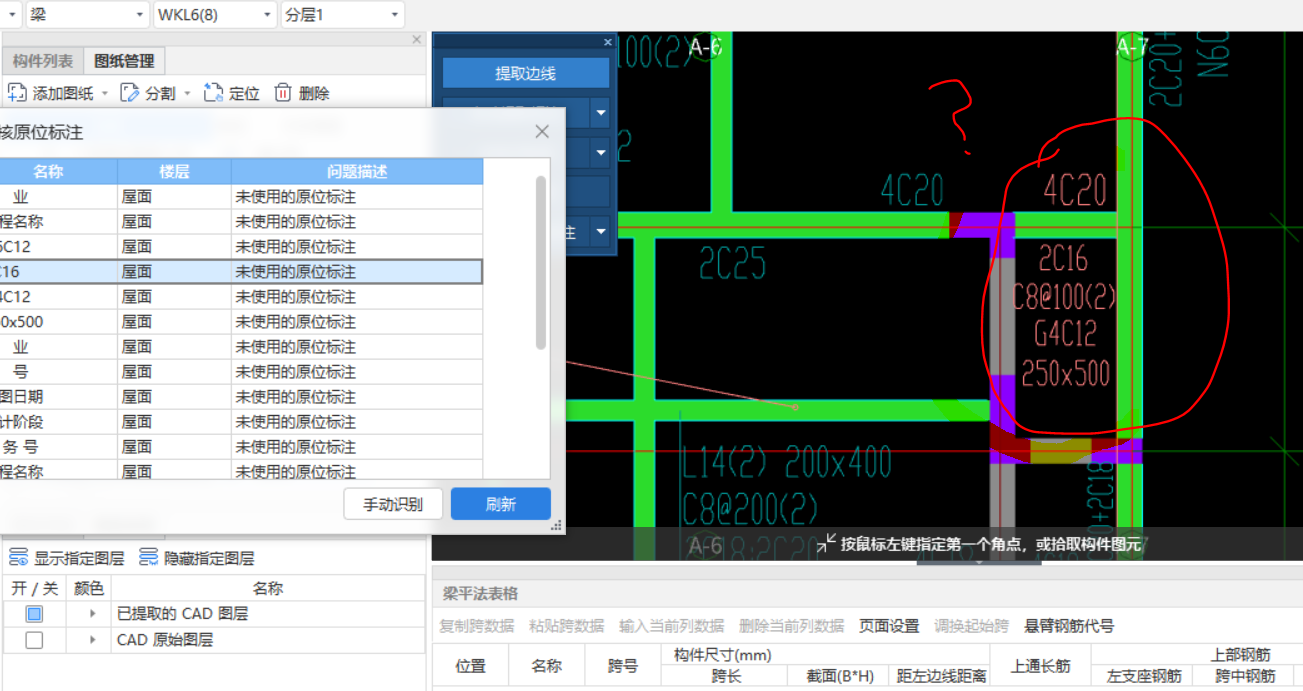Screen dimensions: 1303x691
Task: Click the resize grip of the dialog
Action: click(x=557, y=525)
